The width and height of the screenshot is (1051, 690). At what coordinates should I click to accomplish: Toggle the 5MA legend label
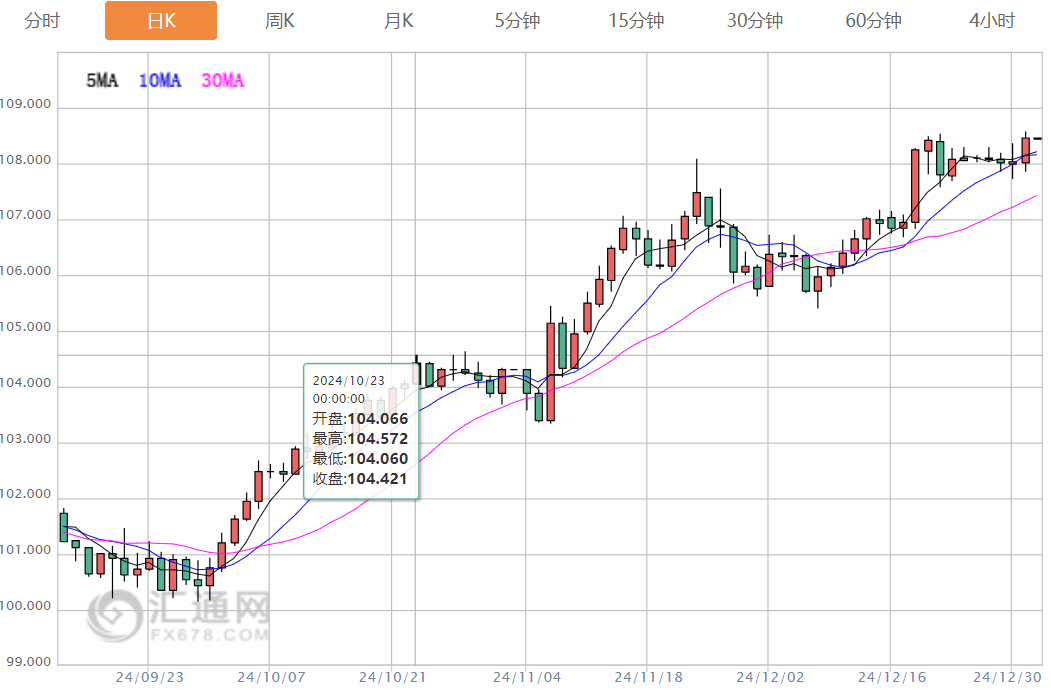102,81
